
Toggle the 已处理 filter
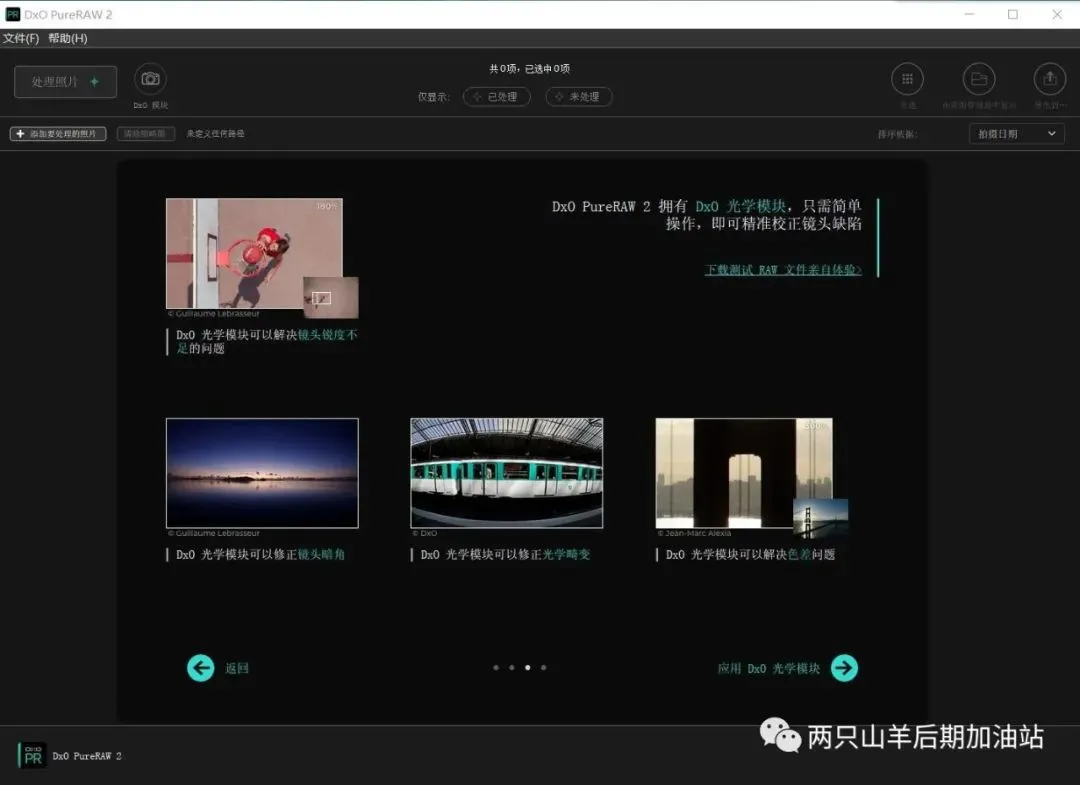pos(497,97)
